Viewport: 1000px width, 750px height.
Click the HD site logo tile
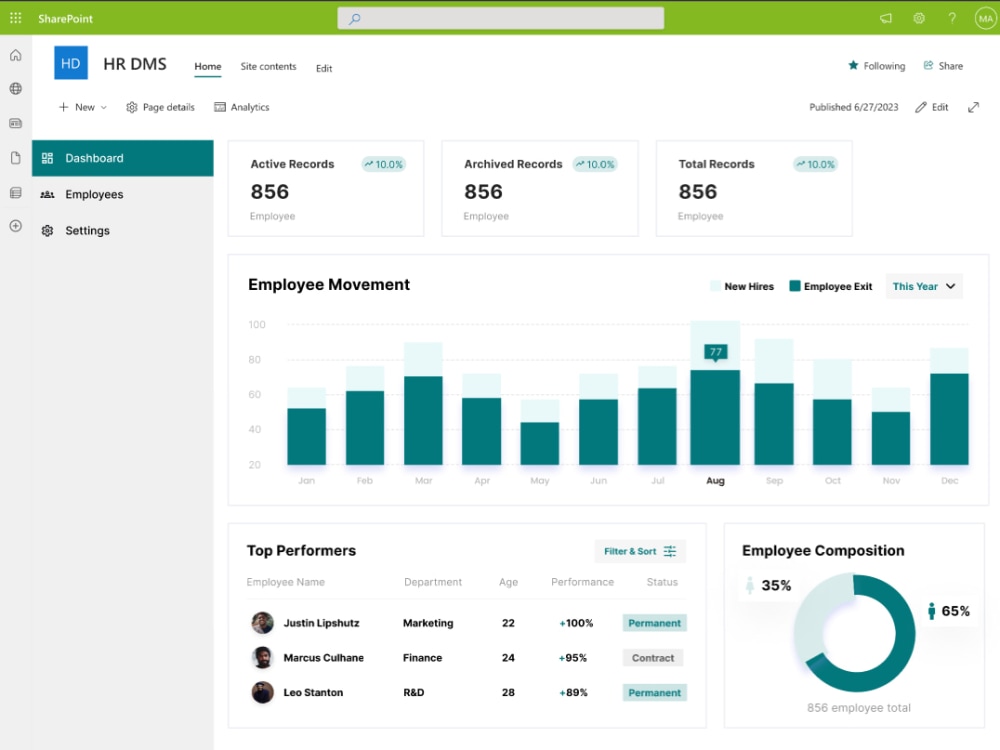[71, 63]
